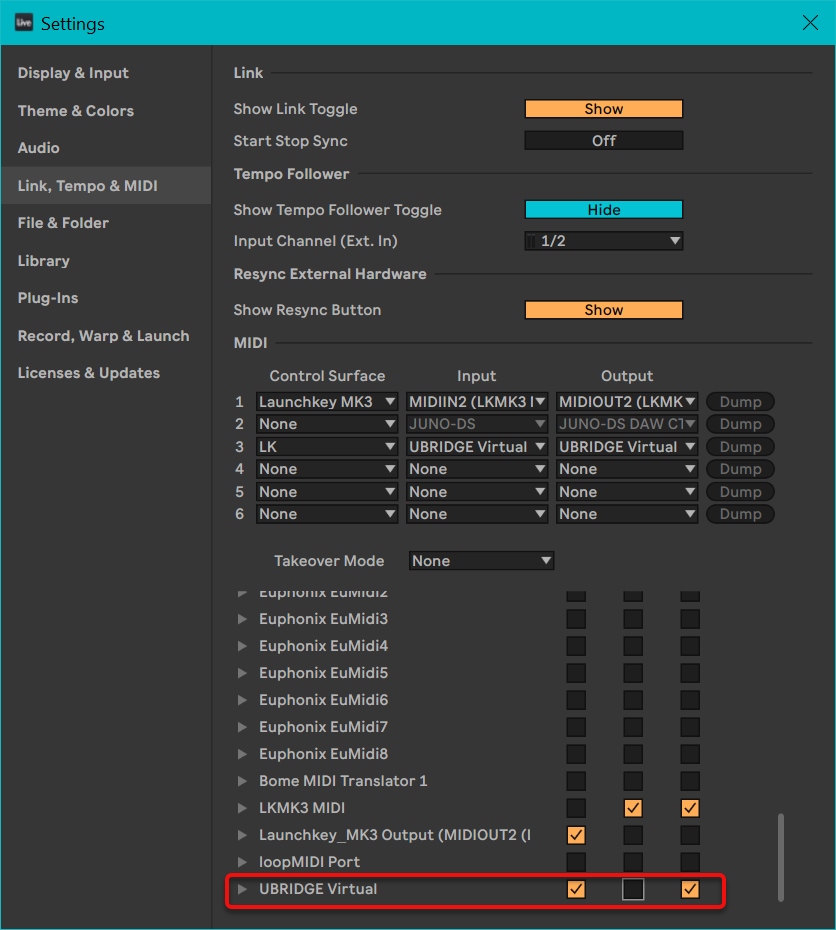The width and height of the screenshot is (836, 930).
Task: Switch to the Audio settings tab
Action: 39,148
